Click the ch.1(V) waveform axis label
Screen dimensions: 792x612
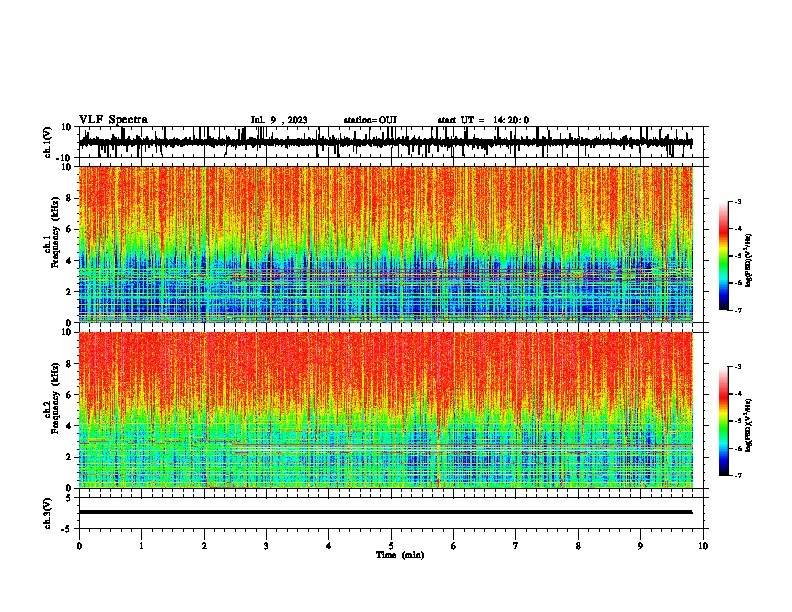[x=48, y=142]
